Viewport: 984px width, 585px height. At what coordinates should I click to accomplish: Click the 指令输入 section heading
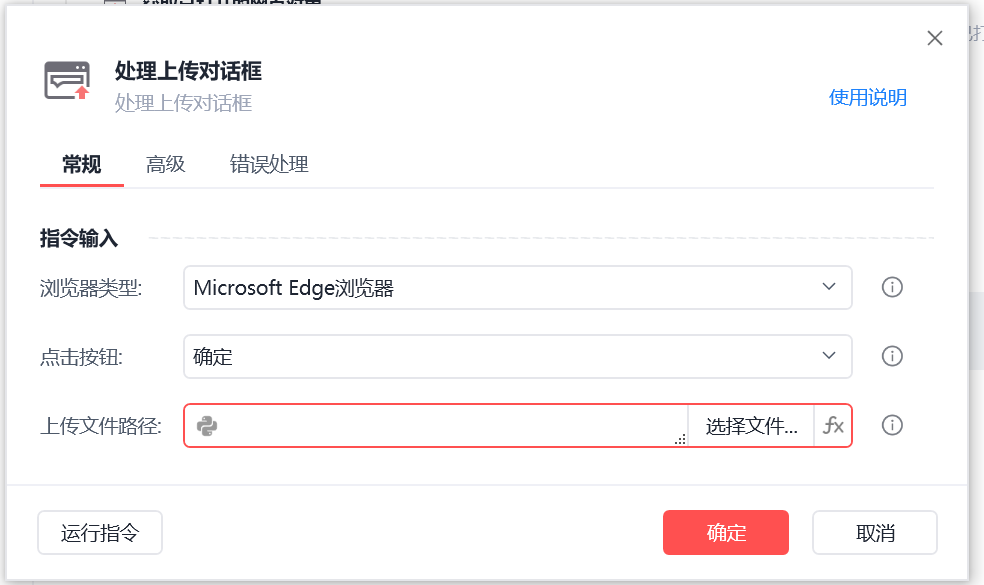(x=79, y=238)
